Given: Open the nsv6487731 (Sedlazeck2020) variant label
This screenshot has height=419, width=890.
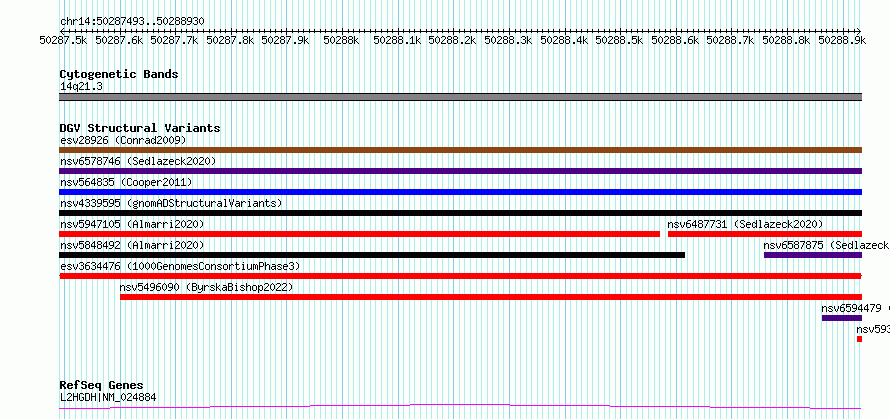Looking at the screenshot, I should (745, 224).
